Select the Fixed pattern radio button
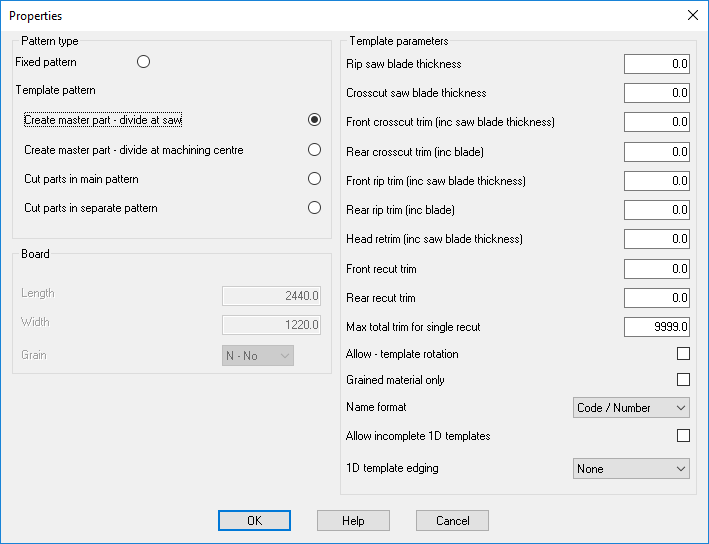The height and width of the screenshot is (544, 709). coord(143,61)
